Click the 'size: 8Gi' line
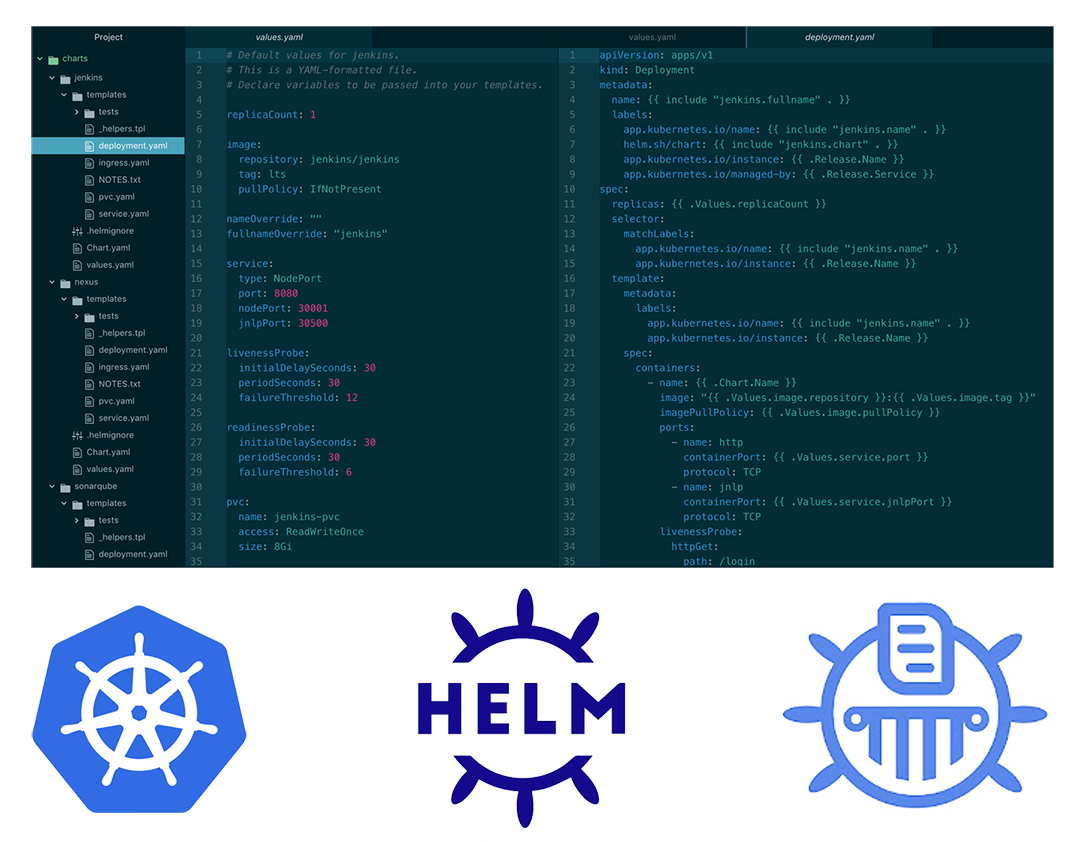 point(265,547)
